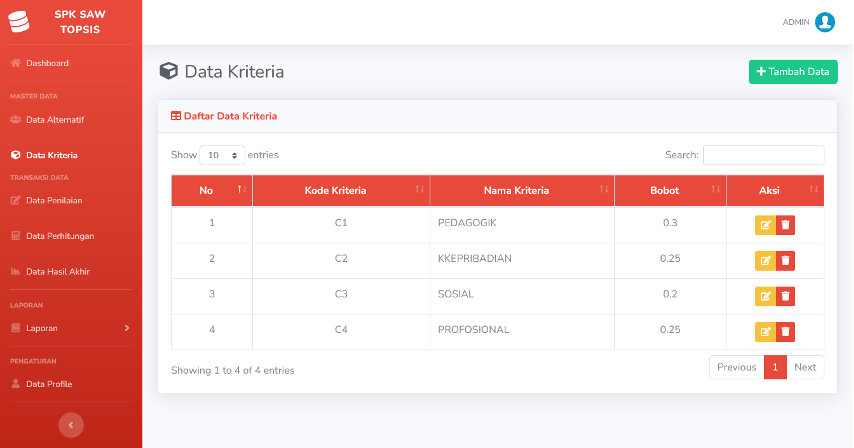Image resolution: width=854 pixels, height=448 pixels.
Task: Delete the C4 PROFOSIONAL row
Action: point(785,332)
